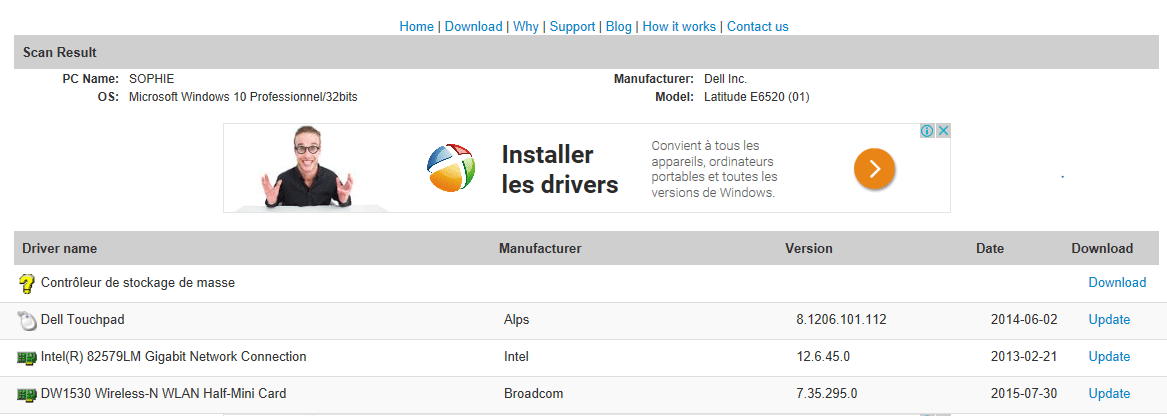Update the Dell Touchpad driver
The height and width of the screenshot is (416, 1167).
click(x=1109, y=320)
